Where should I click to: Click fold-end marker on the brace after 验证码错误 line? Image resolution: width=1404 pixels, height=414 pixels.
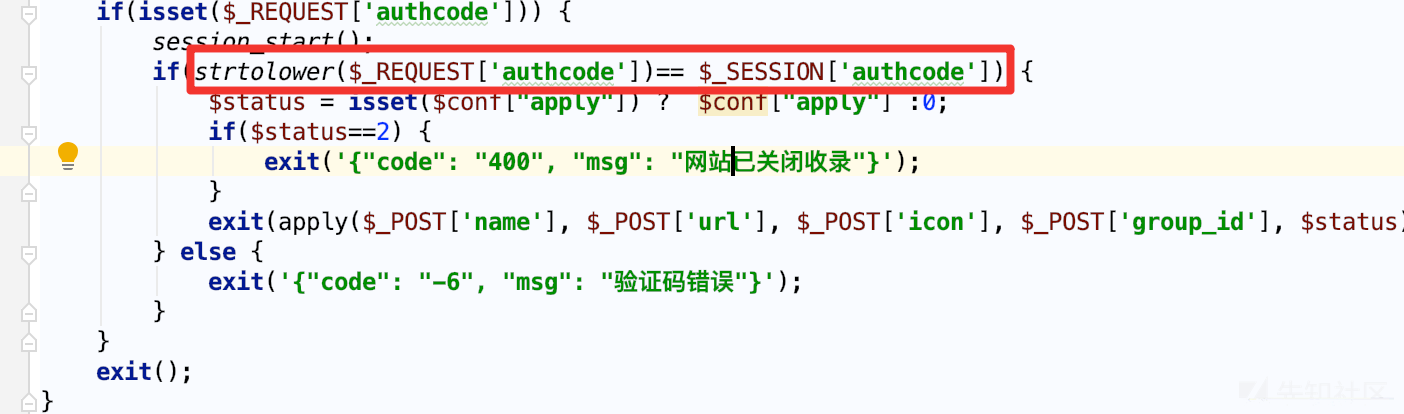[30, 312]
